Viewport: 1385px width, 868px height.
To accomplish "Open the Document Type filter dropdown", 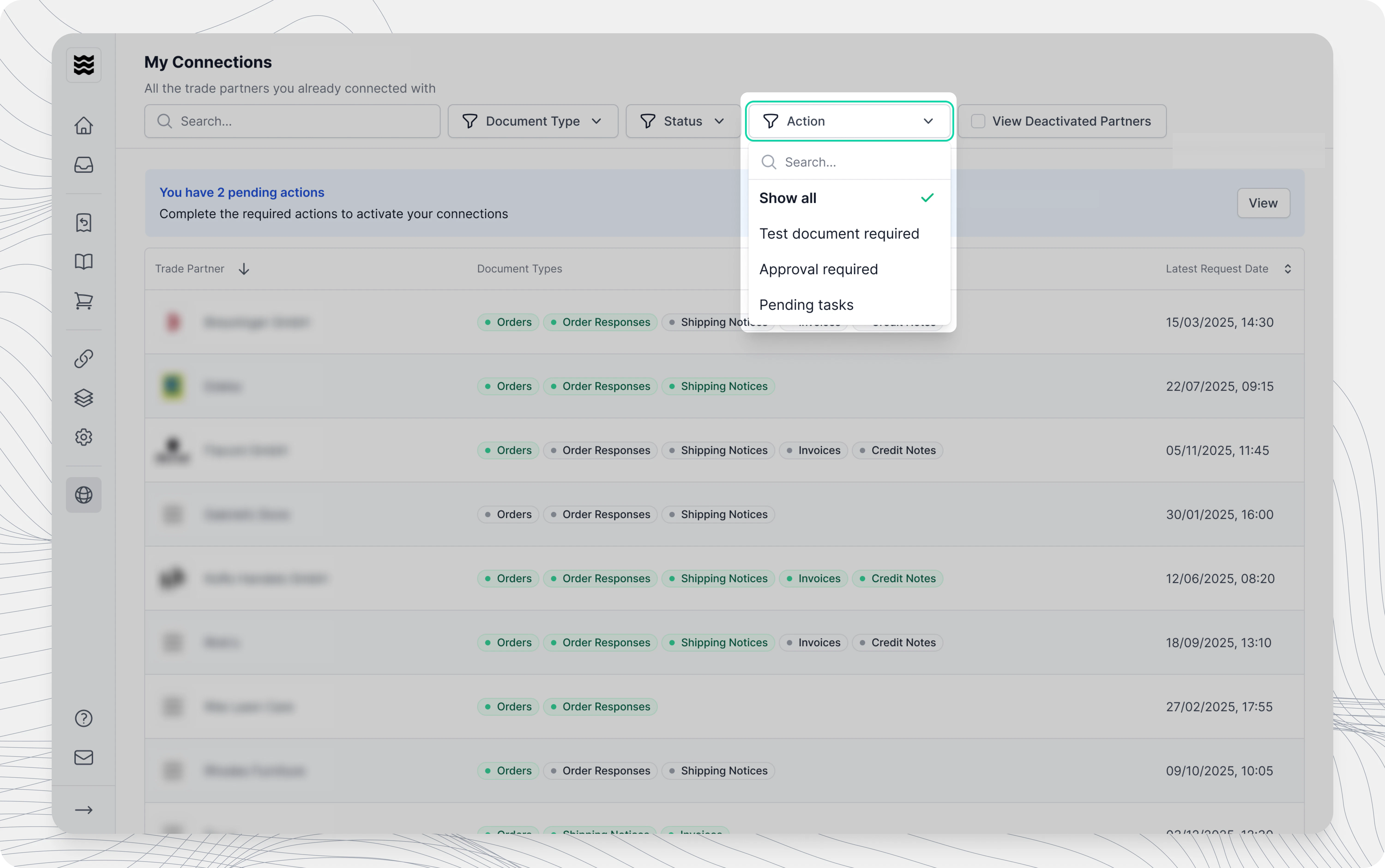I will coord(533,121).
